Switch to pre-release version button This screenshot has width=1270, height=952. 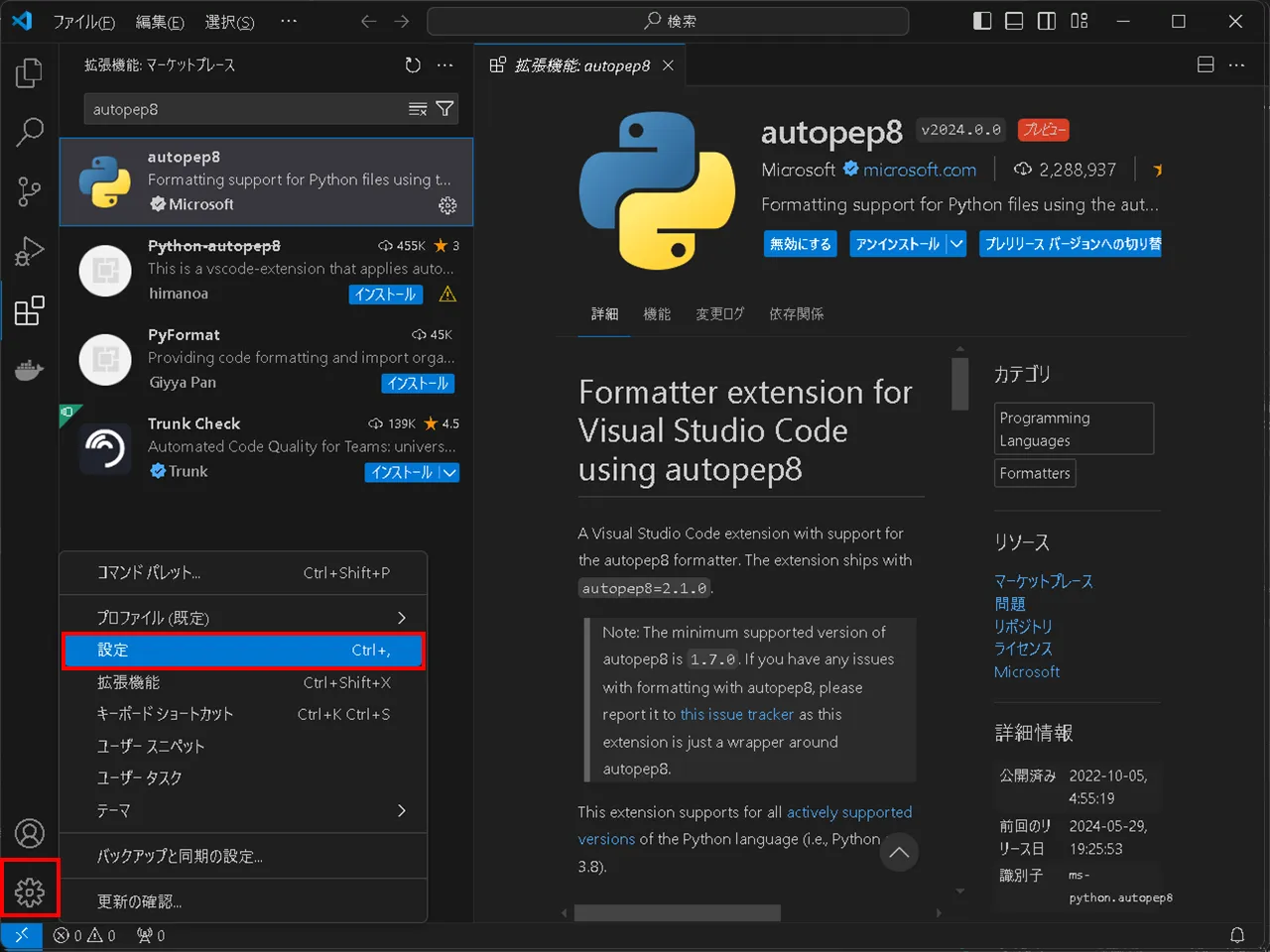1070,244
